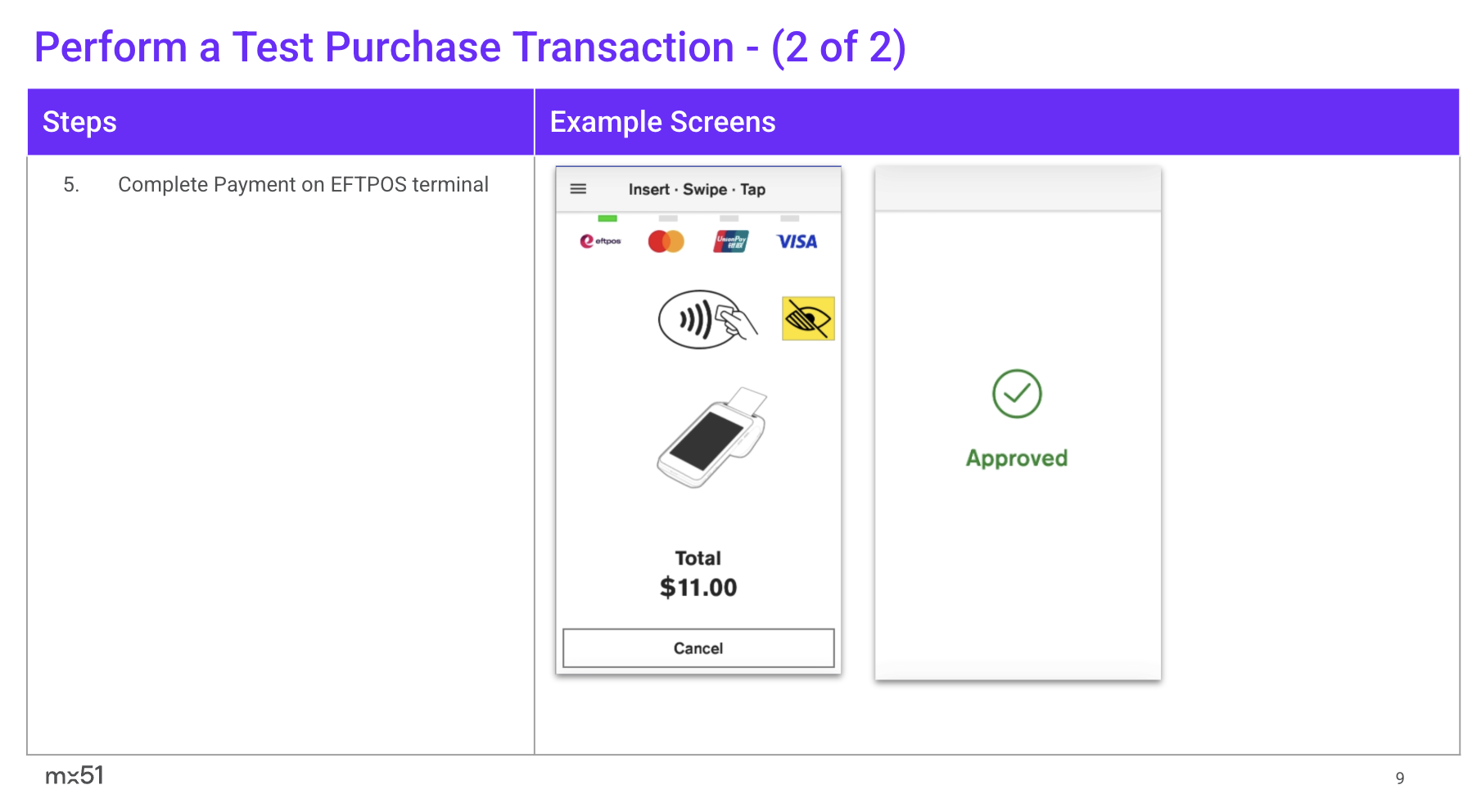Click the Example Screens column header
The height and width of the screenshot is (812, 1472).
pyautogui.click(x=662, y=122)
